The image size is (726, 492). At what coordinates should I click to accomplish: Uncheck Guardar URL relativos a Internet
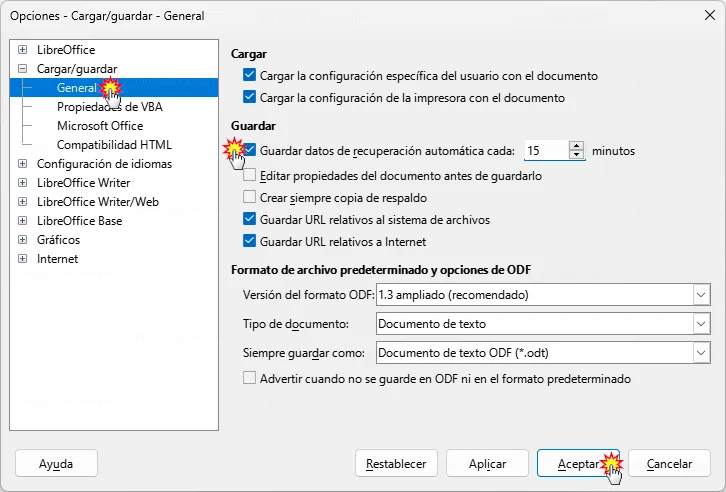[x=250, y=241]
